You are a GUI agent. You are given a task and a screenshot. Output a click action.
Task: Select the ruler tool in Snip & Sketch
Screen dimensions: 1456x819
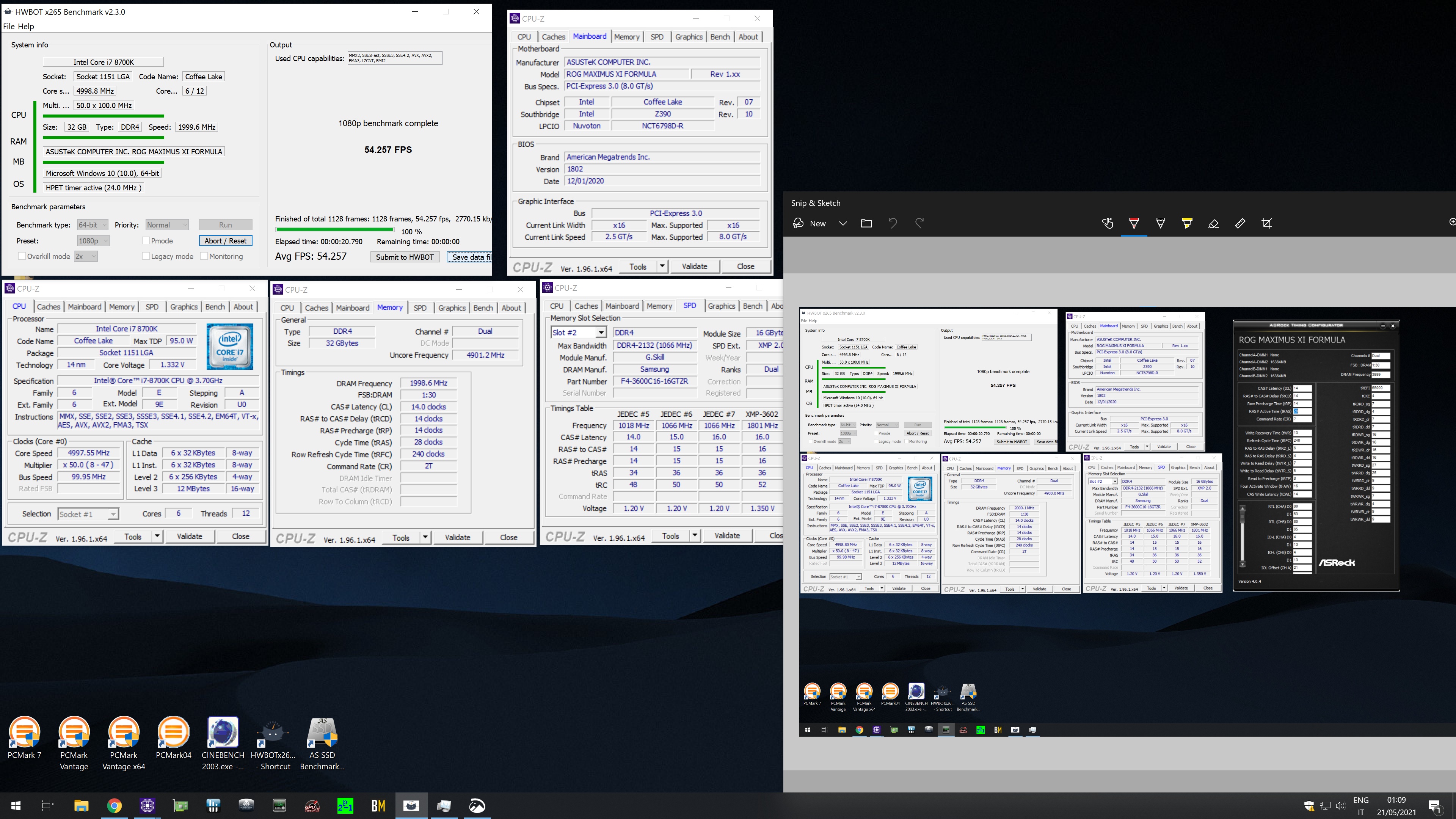[x=1240, y=223]
